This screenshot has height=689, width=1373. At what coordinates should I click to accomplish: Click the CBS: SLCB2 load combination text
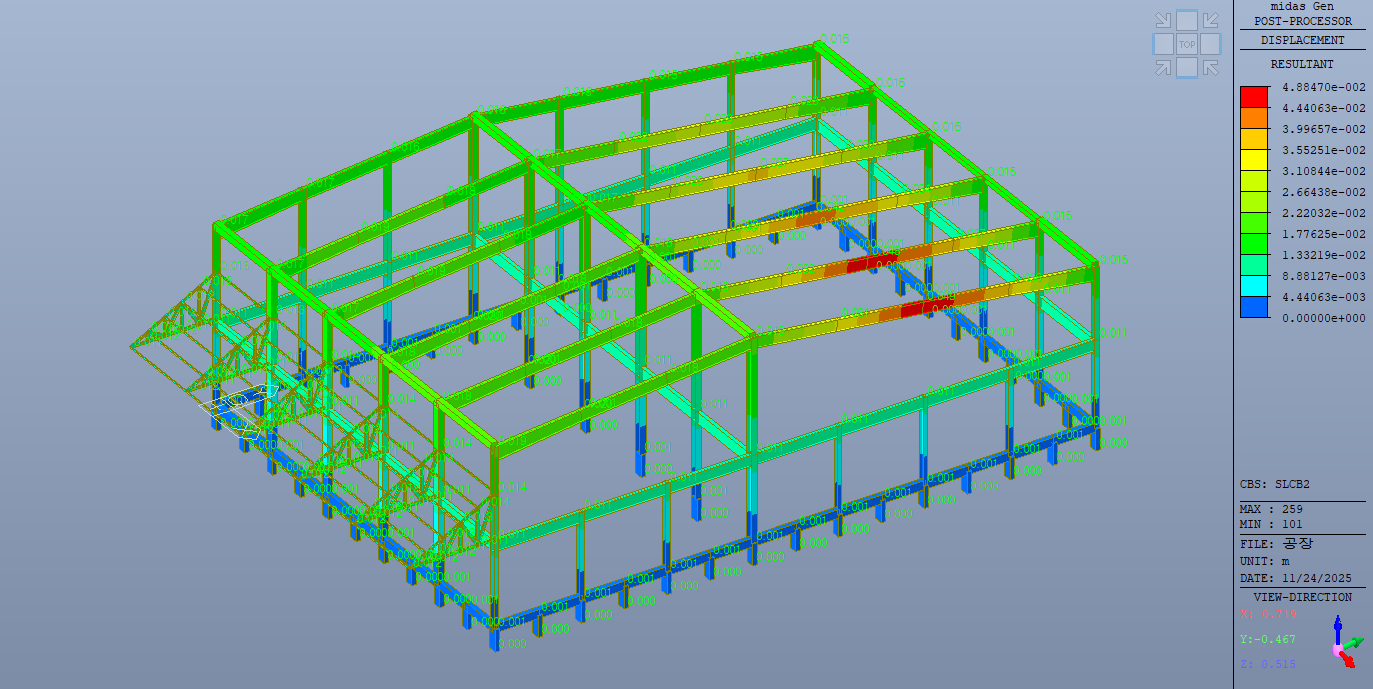pos(1274,484)
